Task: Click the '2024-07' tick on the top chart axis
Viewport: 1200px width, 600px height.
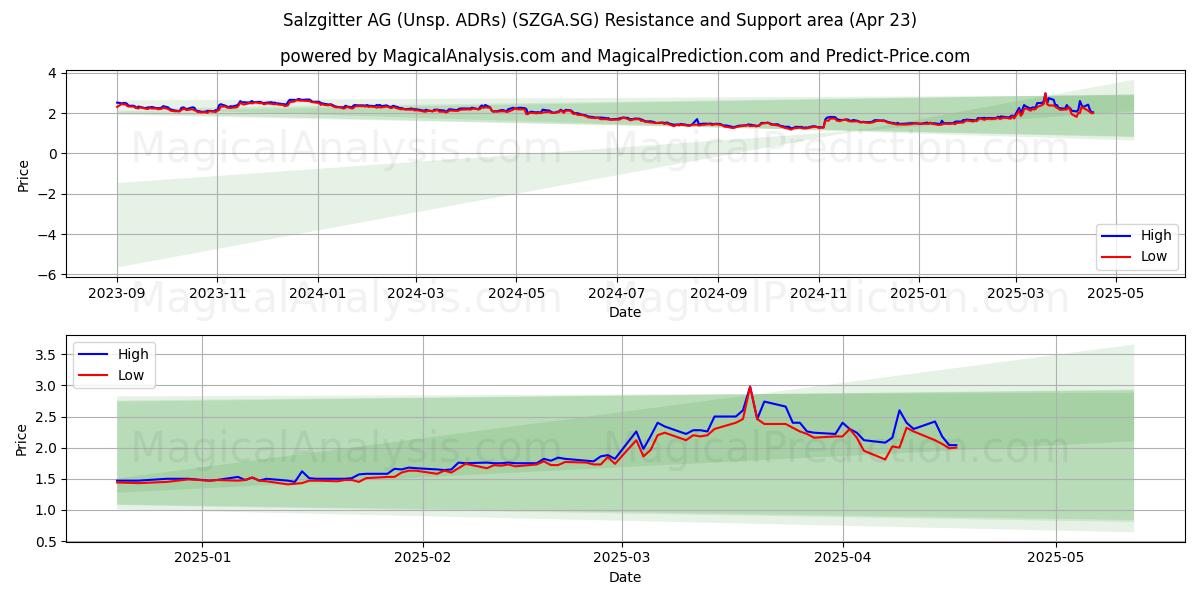Action: (616, 294)
